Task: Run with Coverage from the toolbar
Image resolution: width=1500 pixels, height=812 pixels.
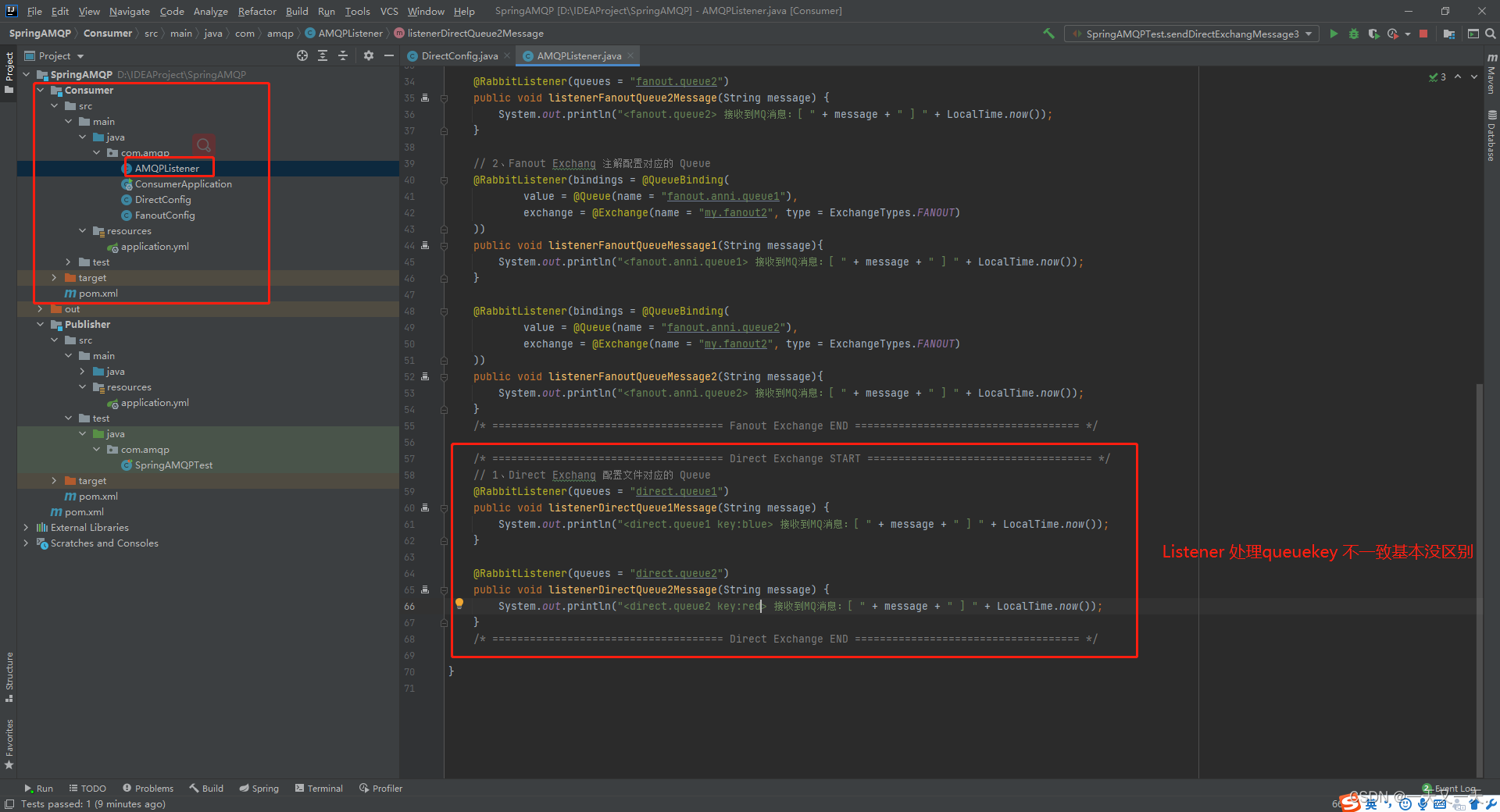Action: tap(1373, 34)
